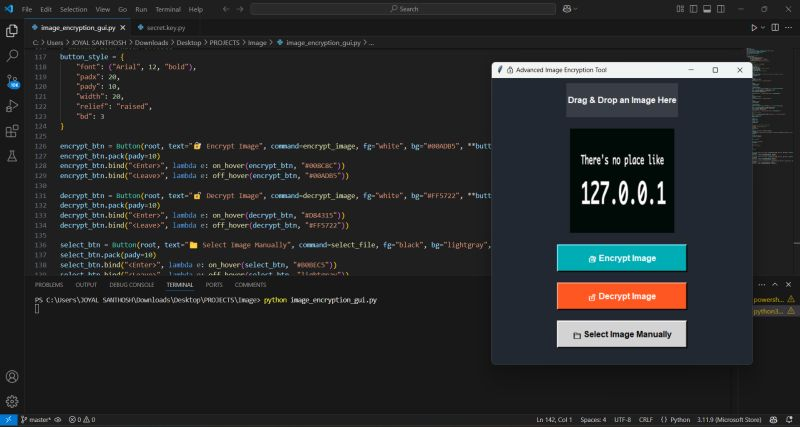Split the editor to the right
The height and width of the screenshot is (427, 800).
coord(774,28)
